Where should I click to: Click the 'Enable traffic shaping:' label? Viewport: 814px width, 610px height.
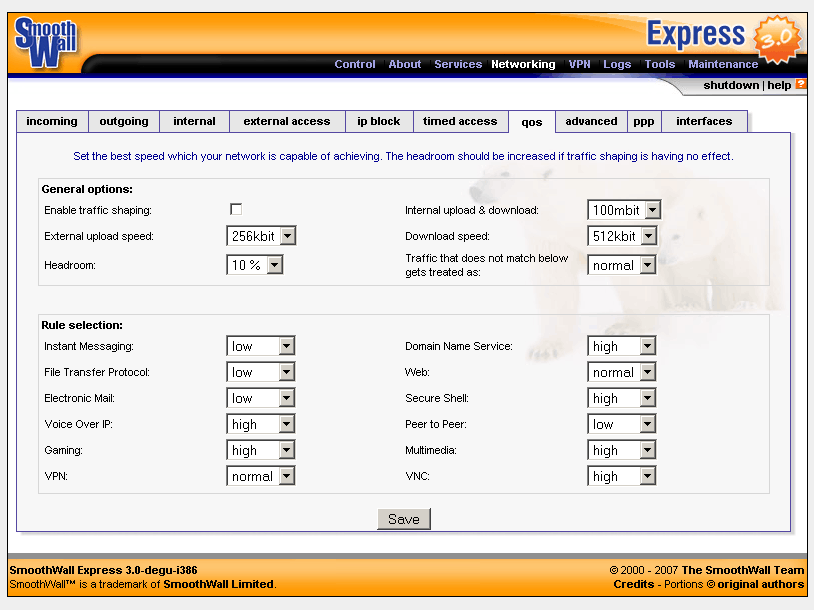point(98,210)
